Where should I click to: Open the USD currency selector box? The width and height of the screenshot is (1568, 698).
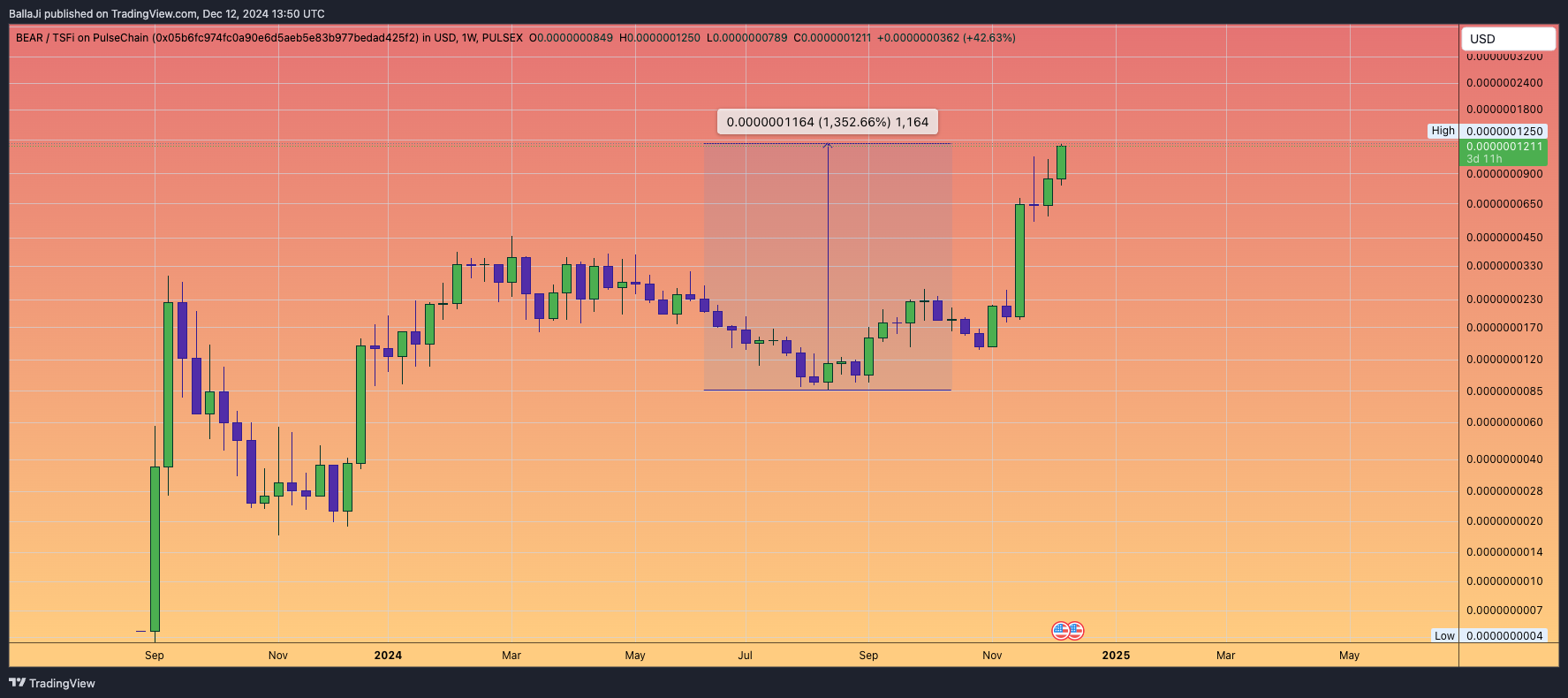point(1508,39)
